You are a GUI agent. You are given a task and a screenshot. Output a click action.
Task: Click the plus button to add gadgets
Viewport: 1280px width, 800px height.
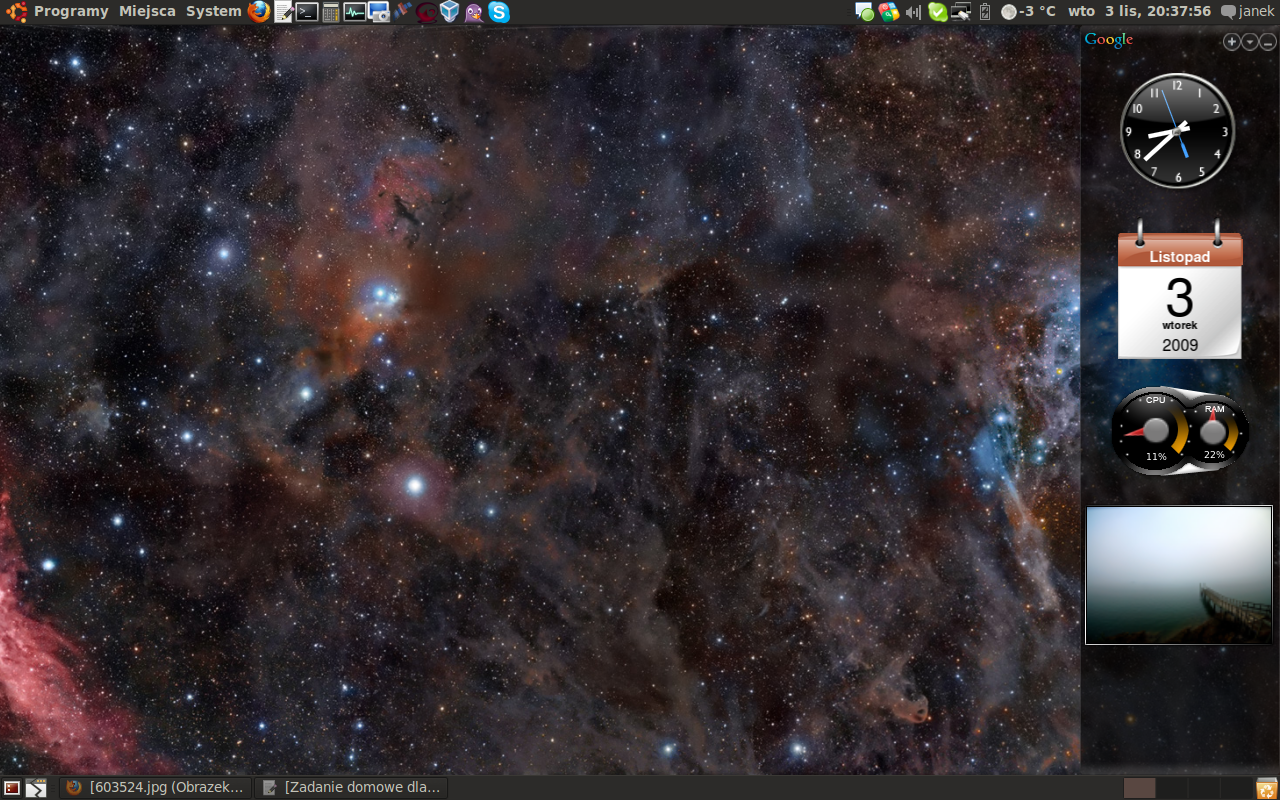[x=1232, y=42]
